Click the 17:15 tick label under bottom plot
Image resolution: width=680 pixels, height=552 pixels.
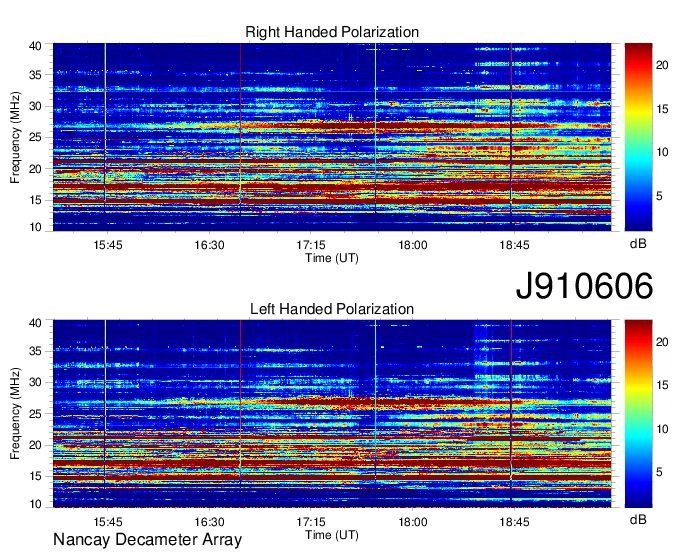[x=311, y=522]
